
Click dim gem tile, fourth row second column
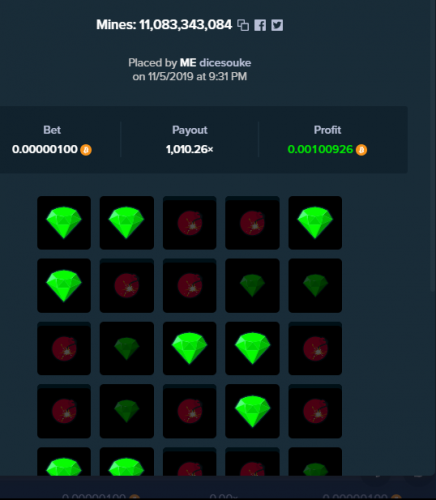point(127,411)
